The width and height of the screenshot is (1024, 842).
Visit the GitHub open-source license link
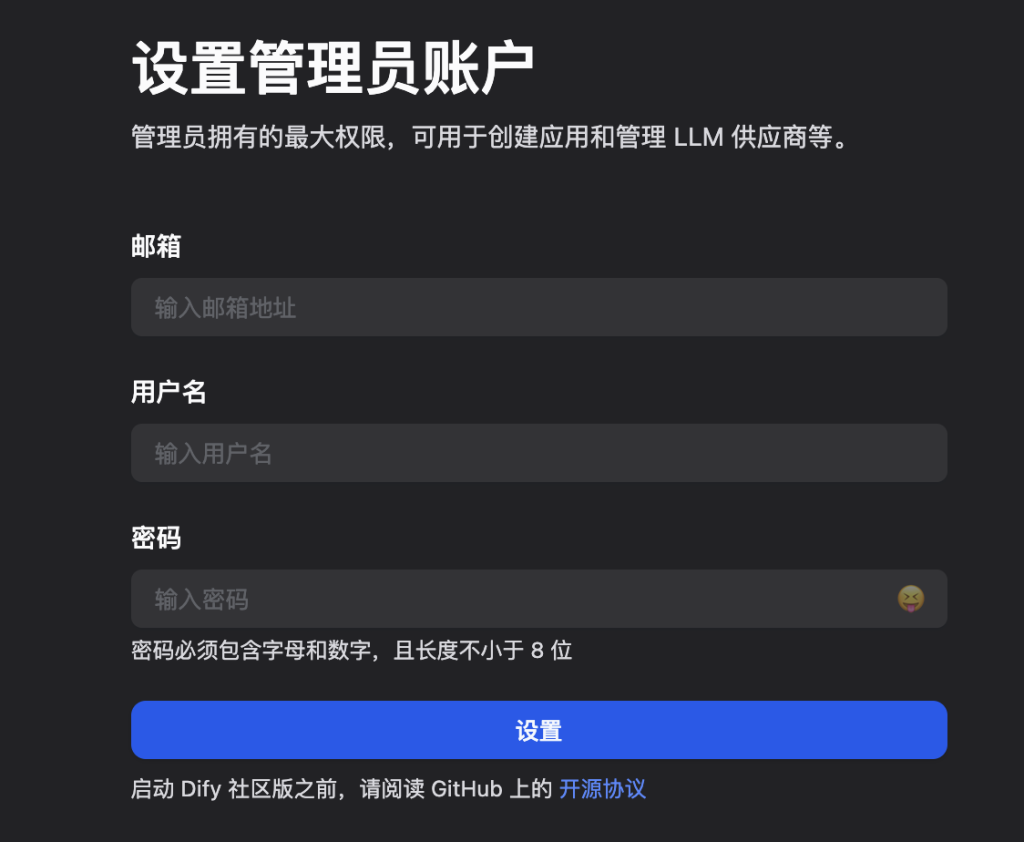pos(601,789)
